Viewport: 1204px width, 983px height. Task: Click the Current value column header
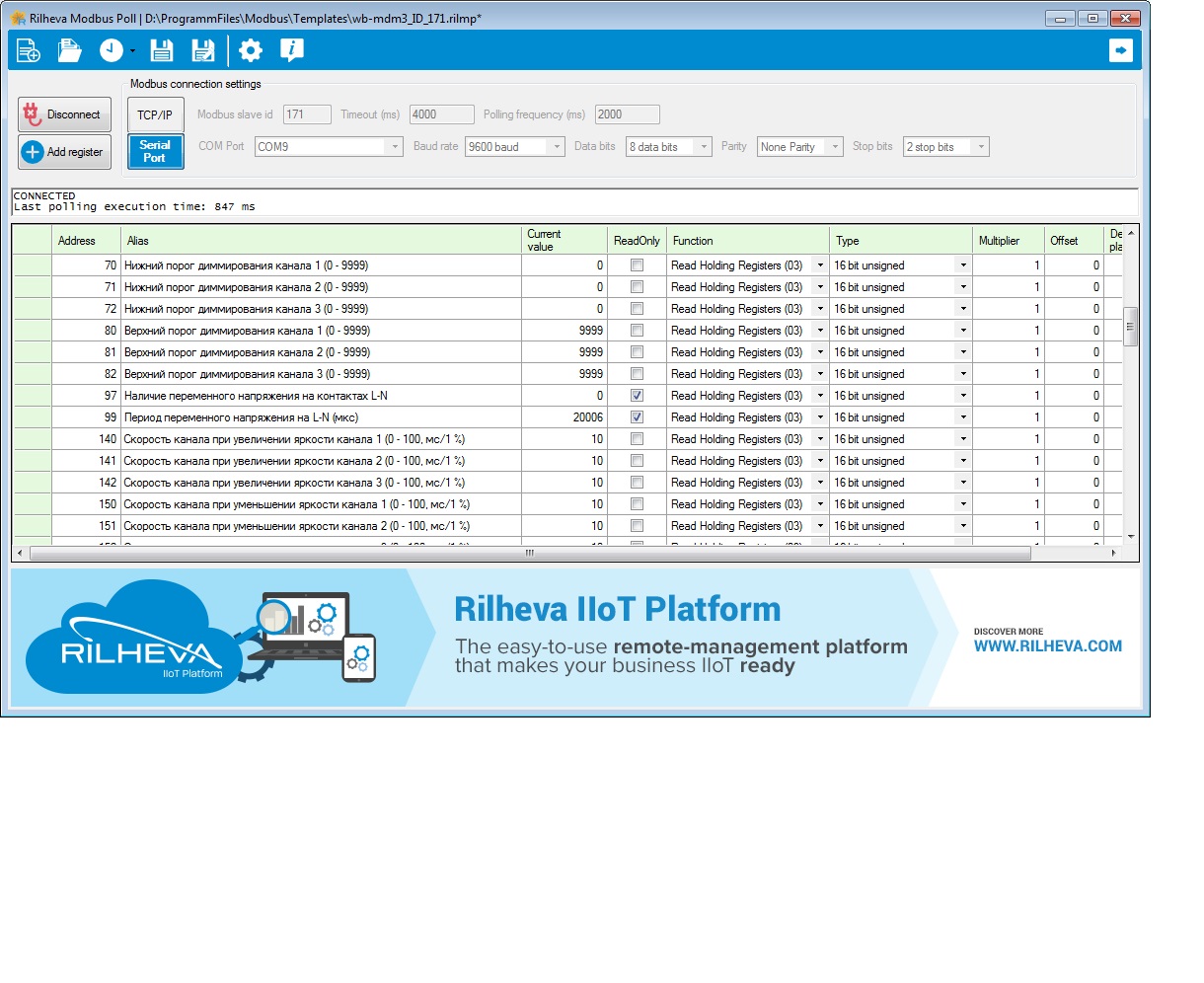564,240
